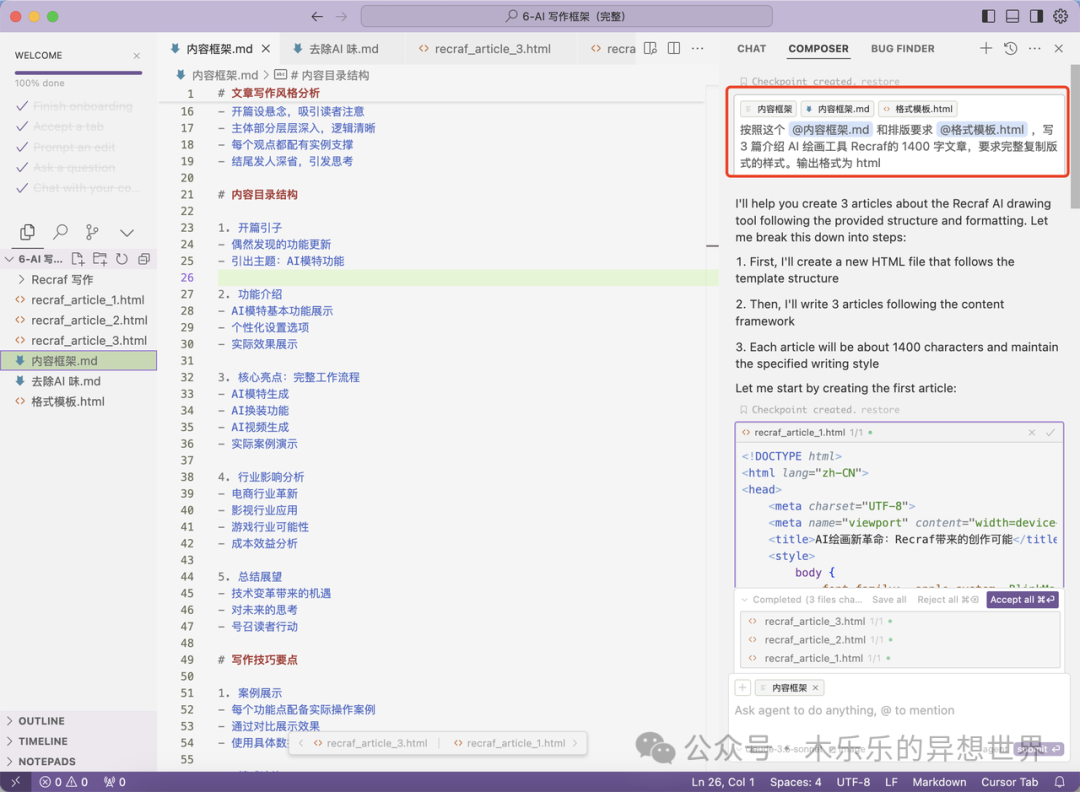Toggle the right AI pane layout
This screenshot has width=1080, height=792.
click(1036, 16)
